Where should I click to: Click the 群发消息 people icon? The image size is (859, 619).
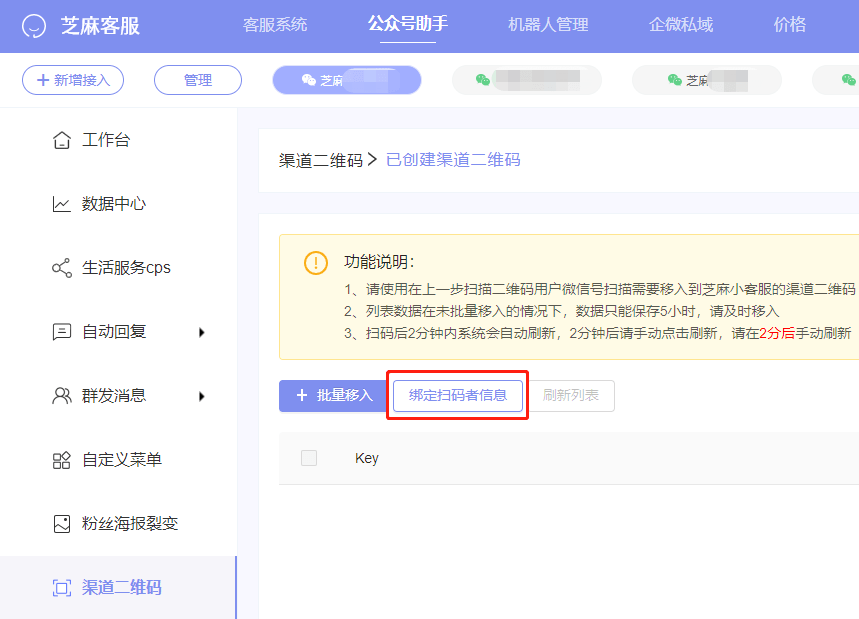62,396
